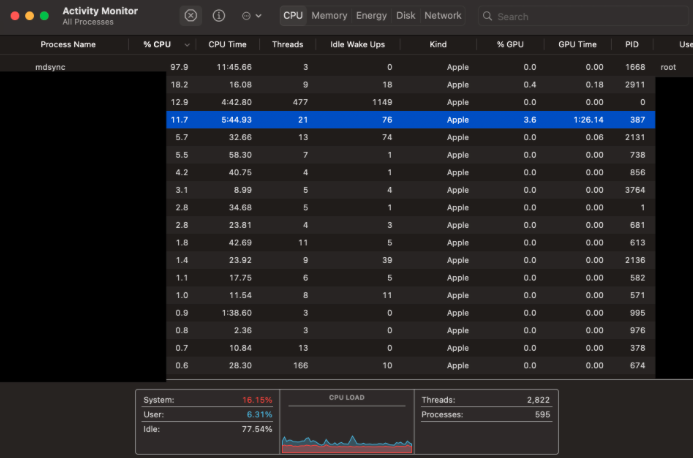Select row with PID 681

click(x=411, y=225)
